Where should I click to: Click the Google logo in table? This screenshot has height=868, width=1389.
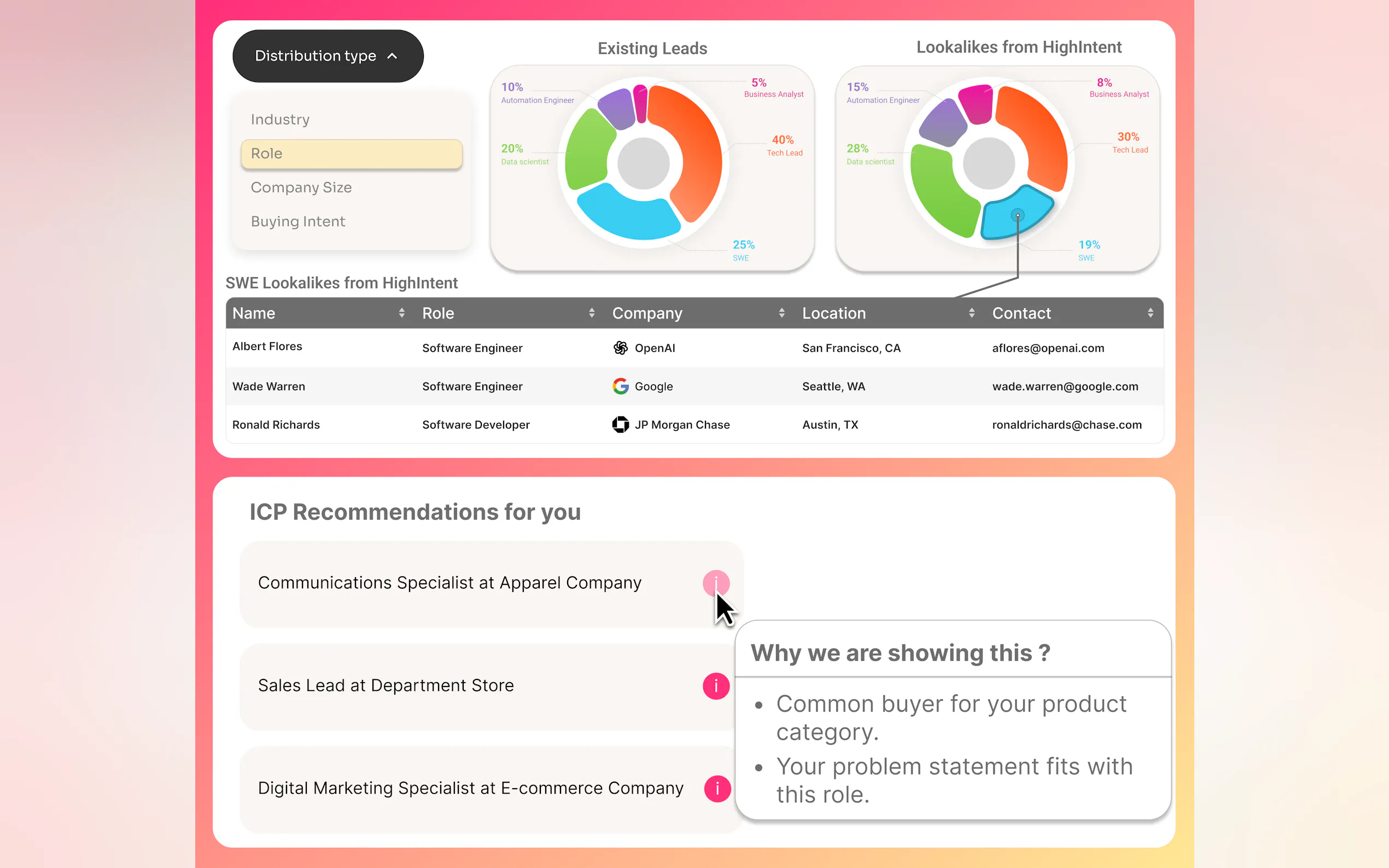620,386
